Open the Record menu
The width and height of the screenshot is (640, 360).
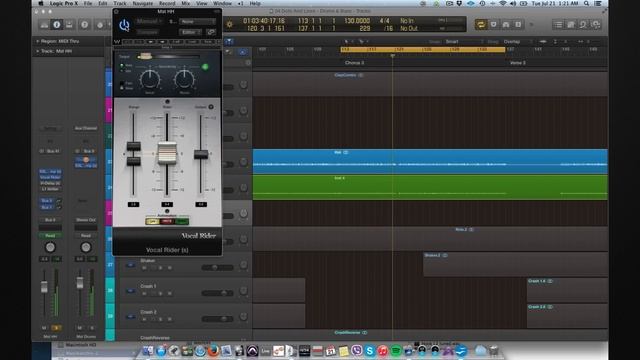point(167,3)
